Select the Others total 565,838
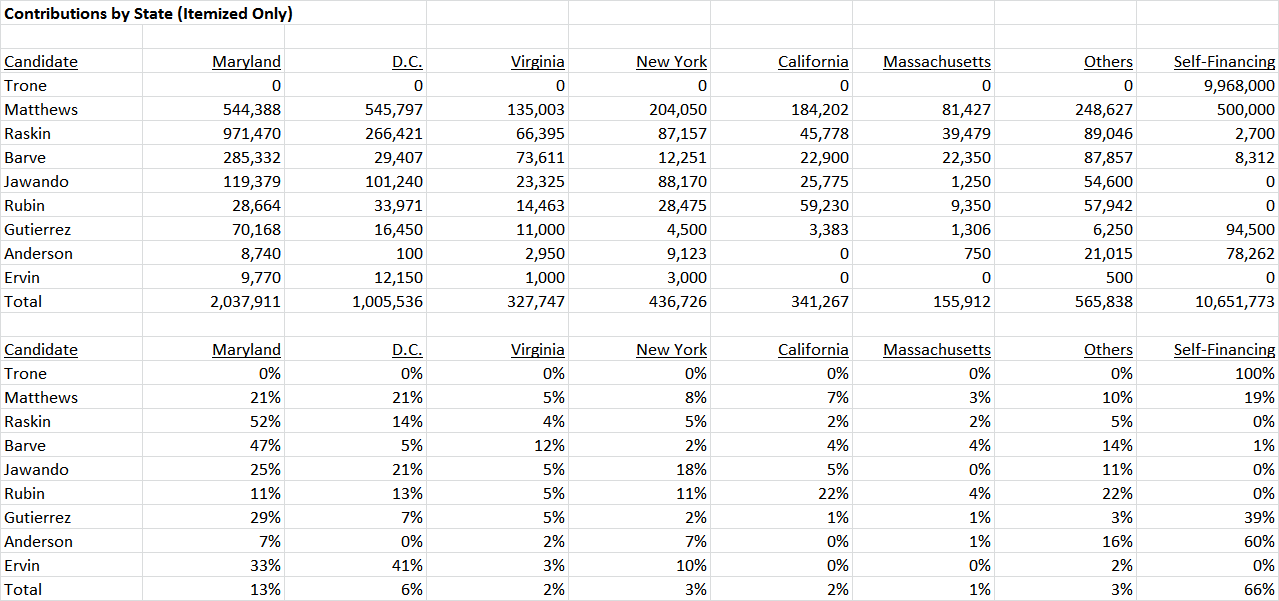Viewport: 1279px width, 601px height. (x=1103, y=302)
